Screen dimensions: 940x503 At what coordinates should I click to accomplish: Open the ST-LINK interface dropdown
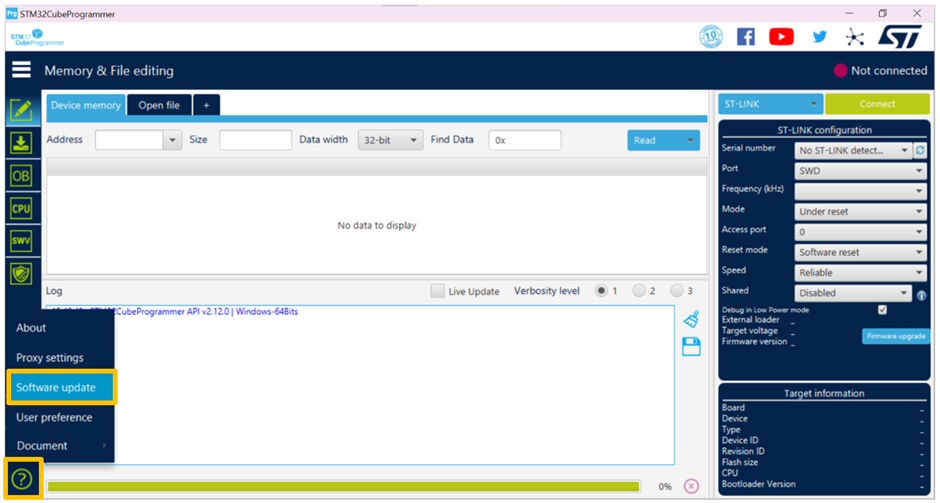pos(770,104)
